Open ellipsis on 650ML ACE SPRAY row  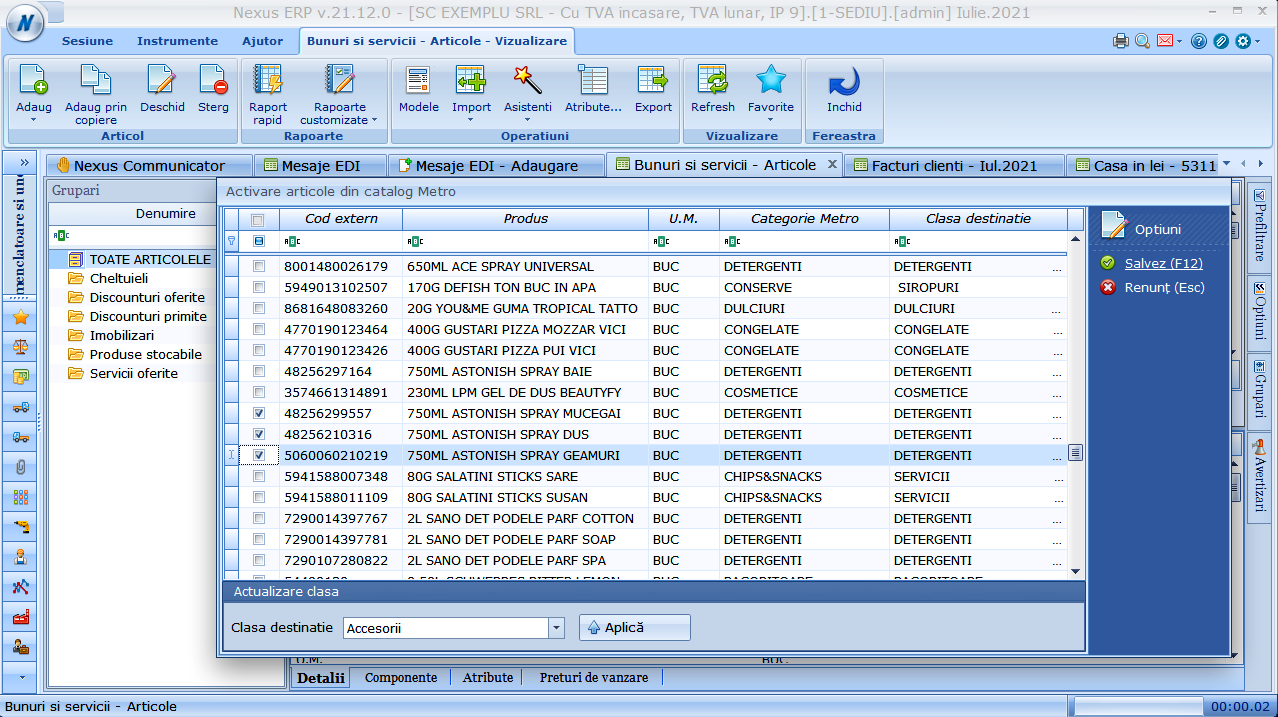[1057, 268]
